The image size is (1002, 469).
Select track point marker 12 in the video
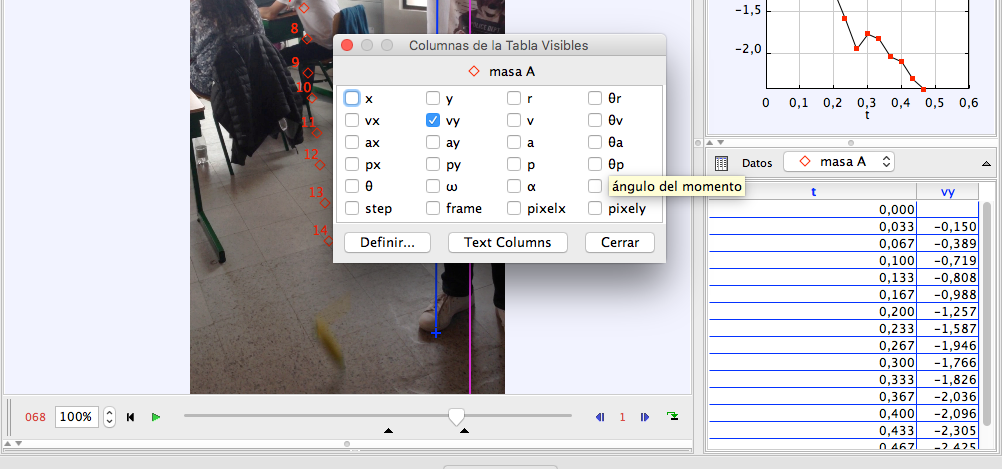point(320,165)
